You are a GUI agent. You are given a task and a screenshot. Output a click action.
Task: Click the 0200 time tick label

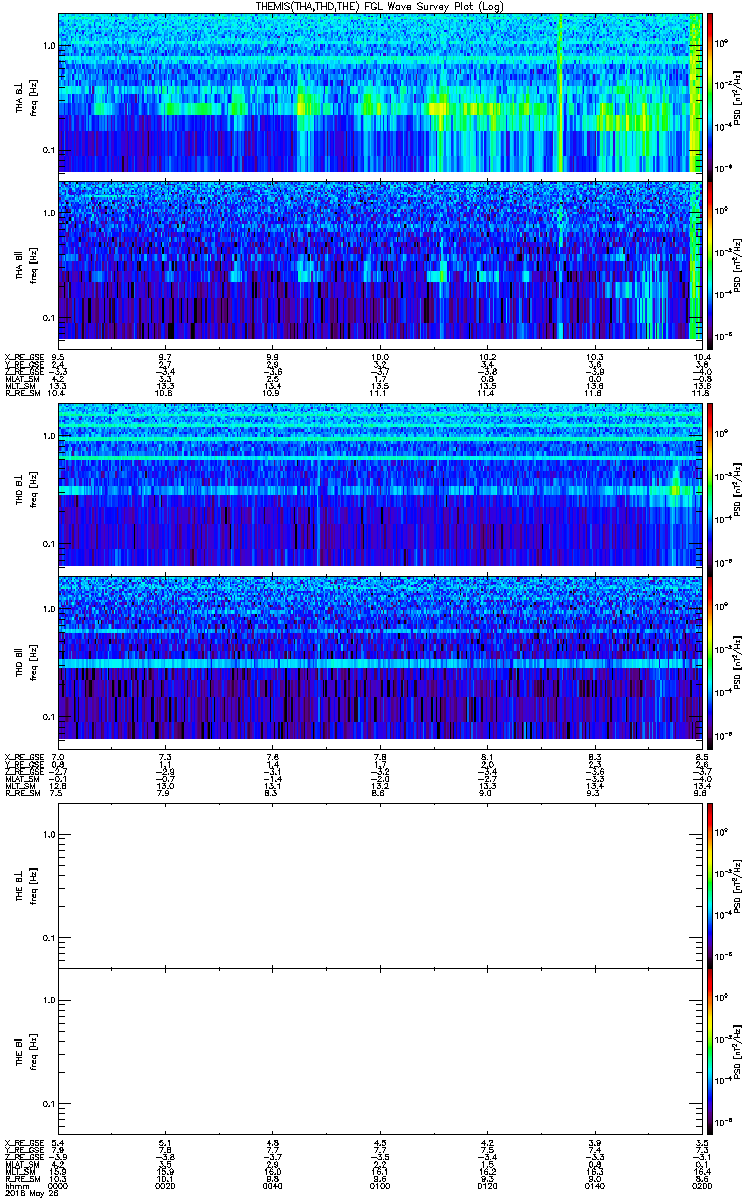(x=701, y=1184)
